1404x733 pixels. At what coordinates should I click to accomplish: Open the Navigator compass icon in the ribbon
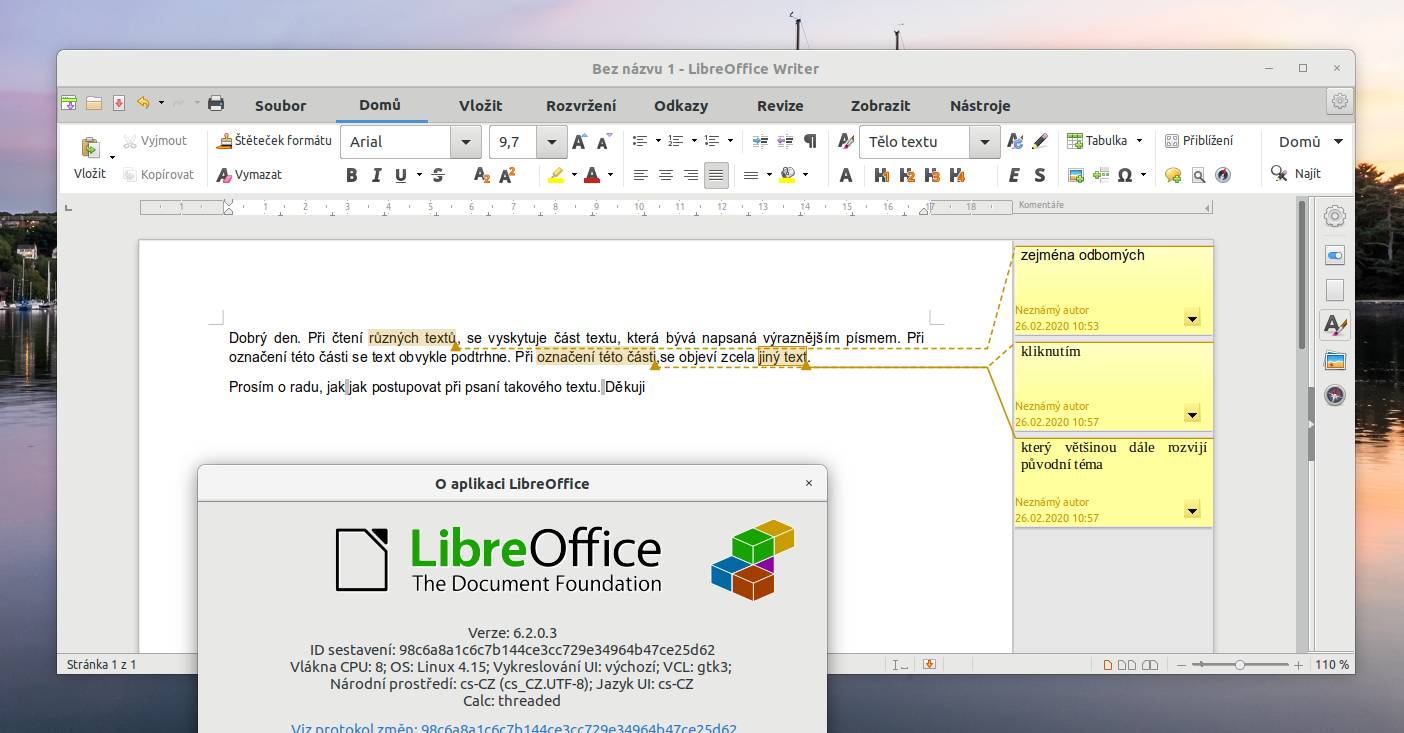click(1223, 175)
